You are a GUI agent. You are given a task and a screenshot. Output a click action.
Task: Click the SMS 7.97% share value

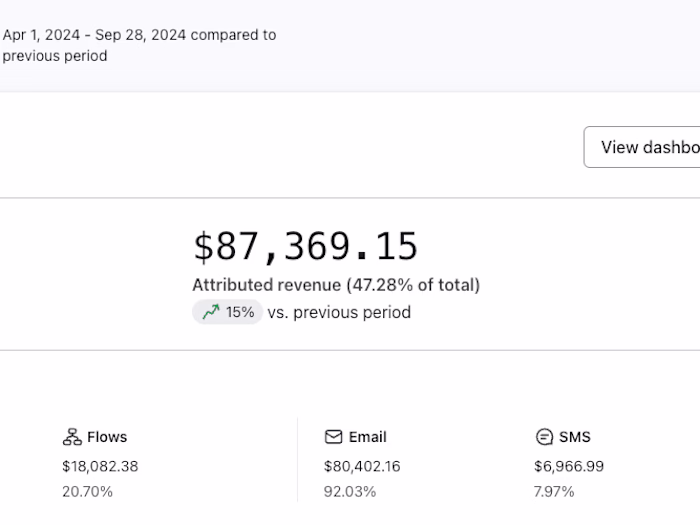point(555,491)
